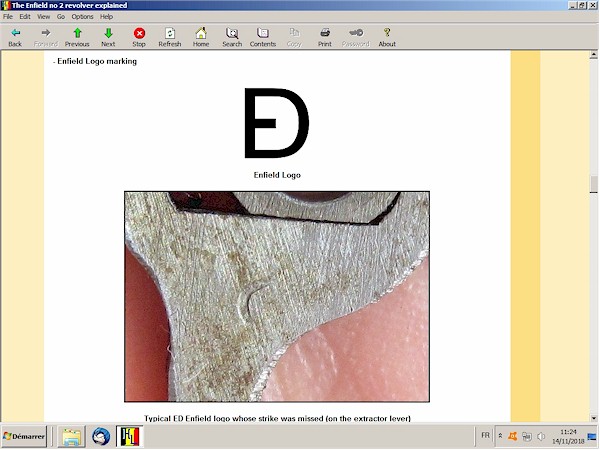Open Thunderbird from the taskbar
Viewport: 600px width, 450px height.
pos(101,436)
